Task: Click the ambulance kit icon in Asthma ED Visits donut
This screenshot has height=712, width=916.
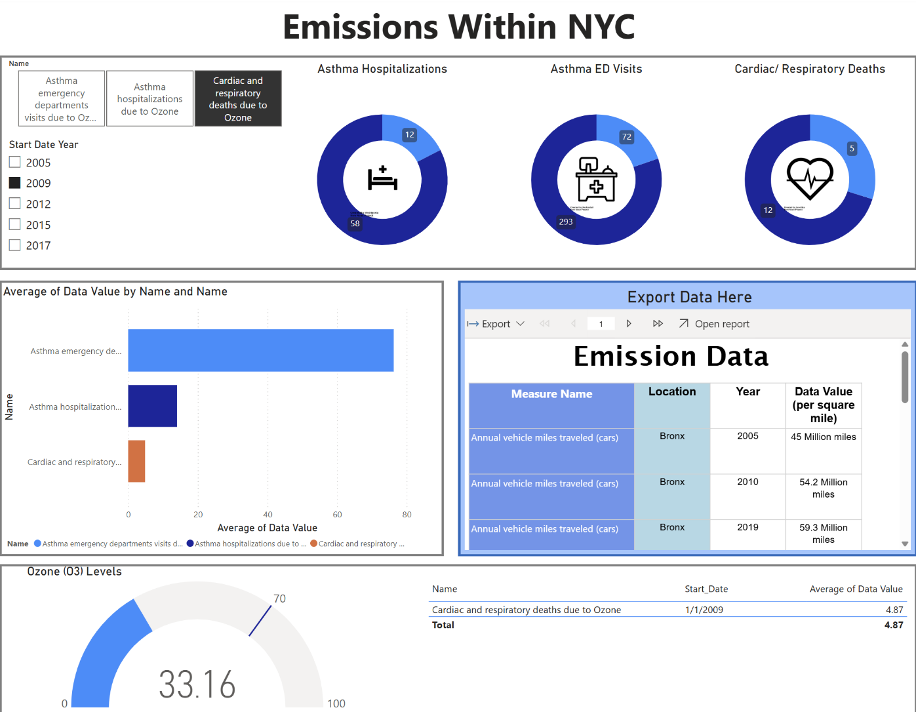Action: tap(596, 179)
